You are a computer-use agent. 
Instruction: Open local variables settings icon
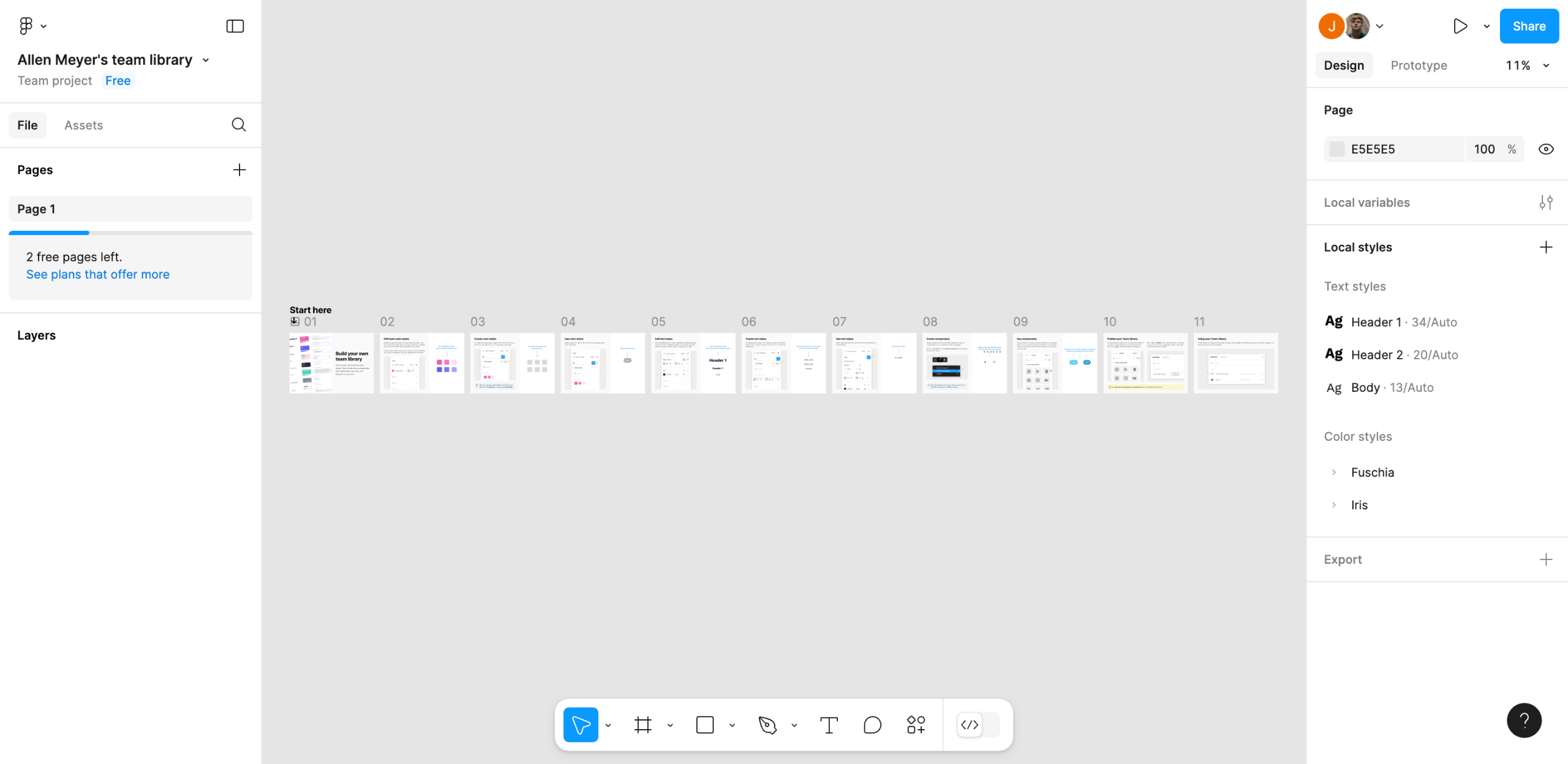1545,203
